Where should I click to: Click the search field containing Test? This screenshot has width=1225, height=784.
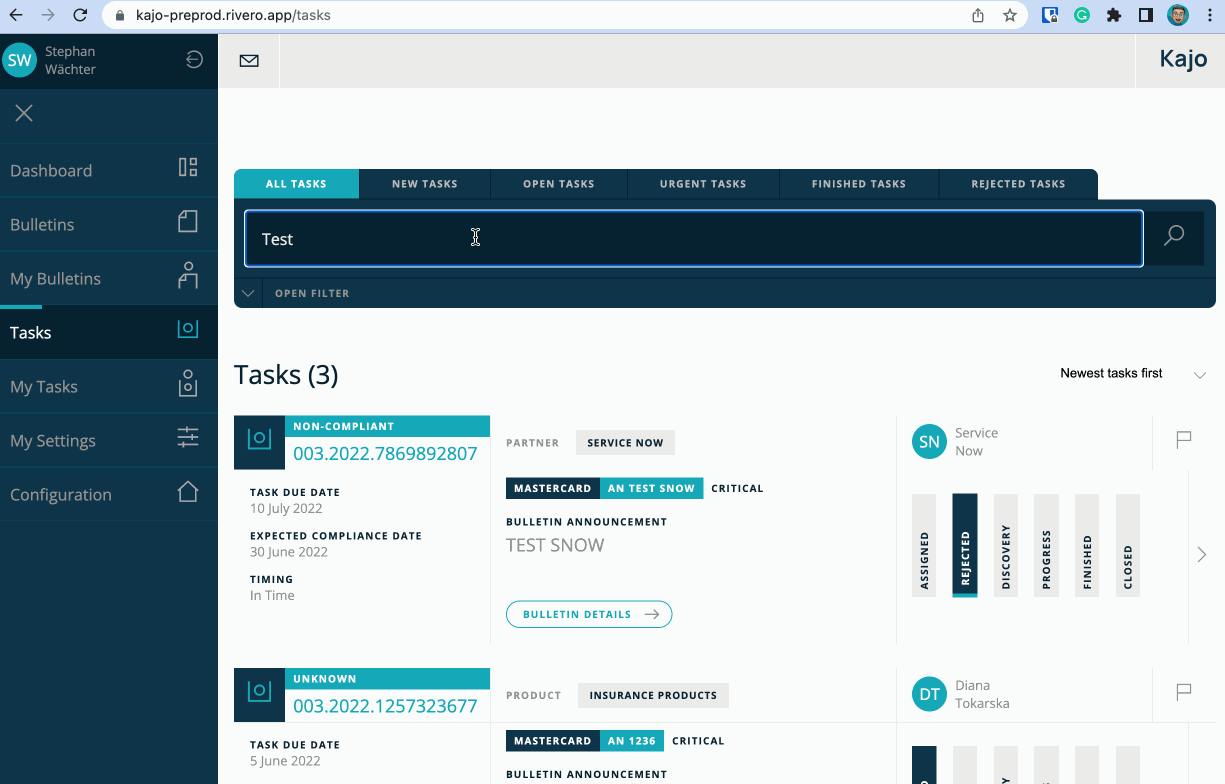click(694, 239)
